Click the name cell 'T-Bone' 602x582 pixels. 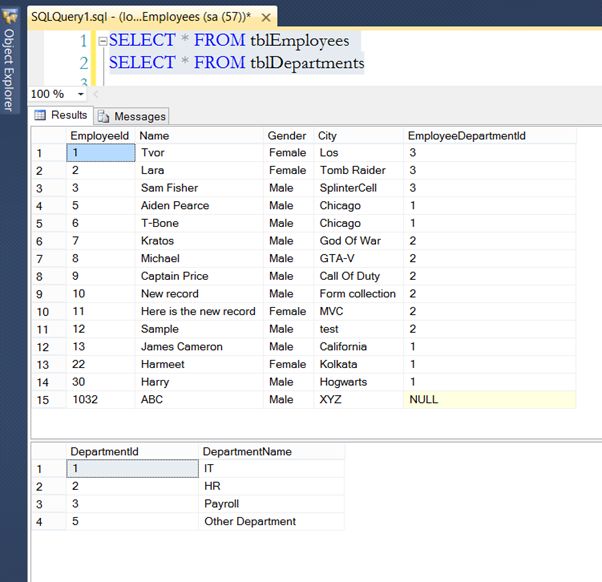tap(199, 223)
